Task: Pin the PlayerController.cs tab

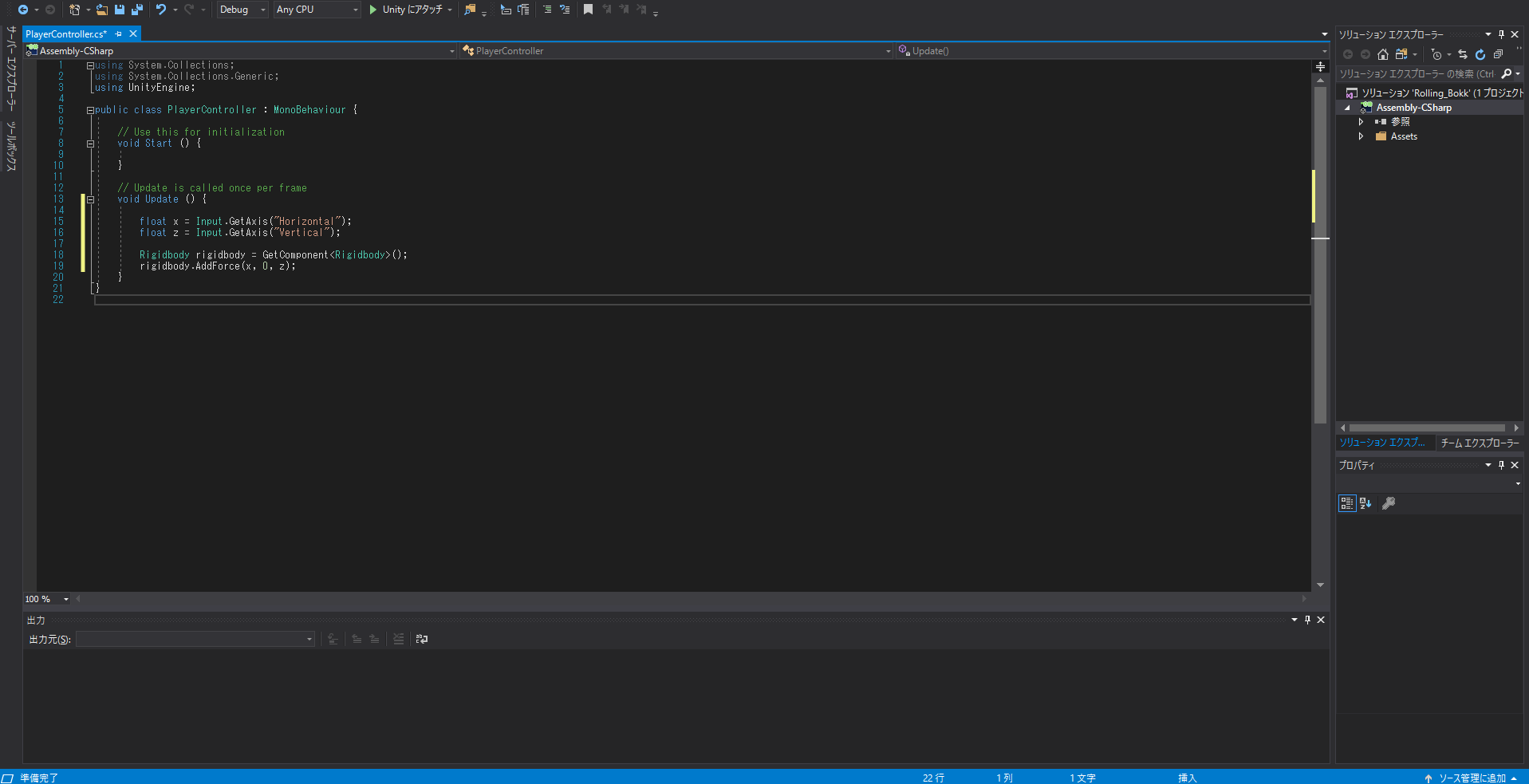Action: click(119, 33)
